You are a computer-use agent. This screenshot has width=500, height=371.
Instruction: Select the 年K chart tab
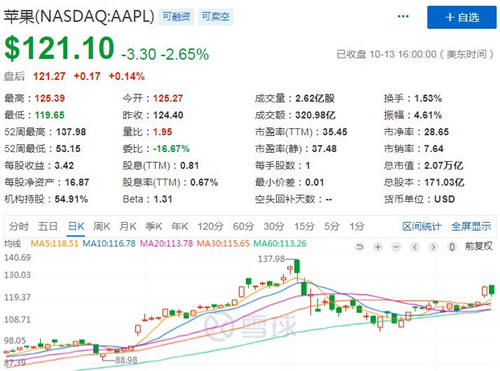pyautogui.click(x=180, y=227)
